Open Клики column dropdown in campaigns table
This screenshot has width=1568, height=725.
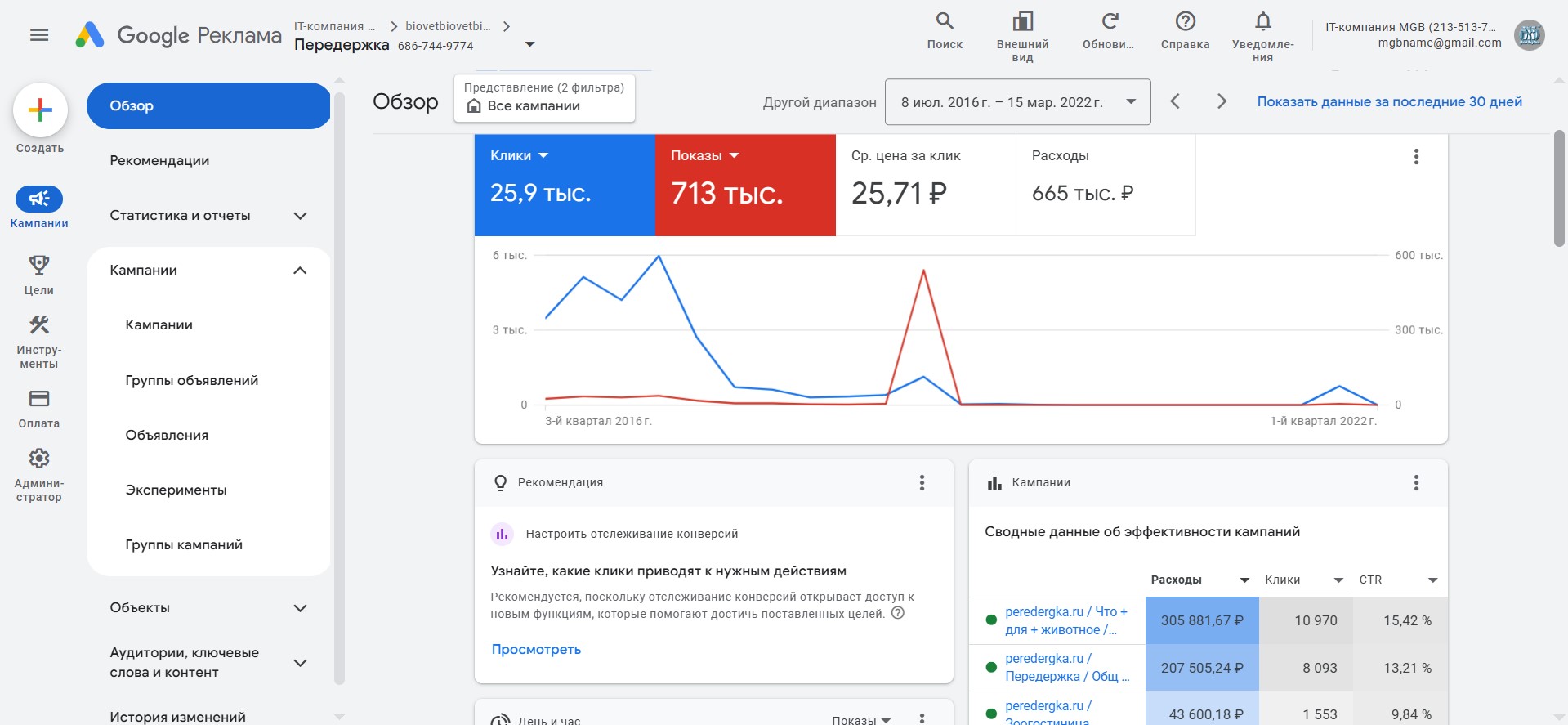(1338, 580)
